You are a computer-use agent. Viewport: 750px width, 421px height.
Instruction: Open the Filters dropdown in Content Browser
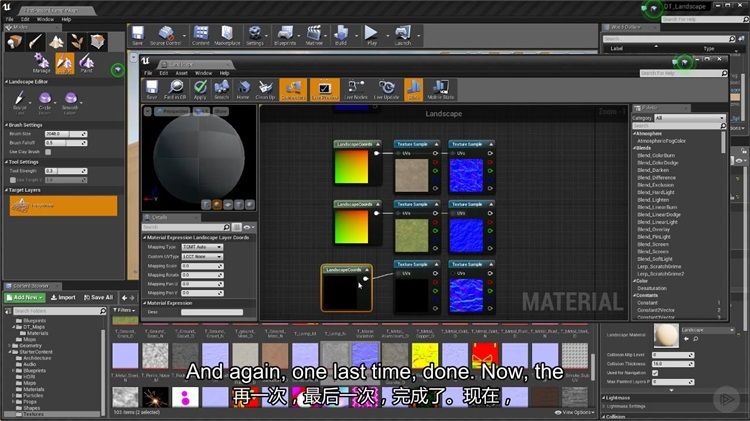click(x=124, y=310)
